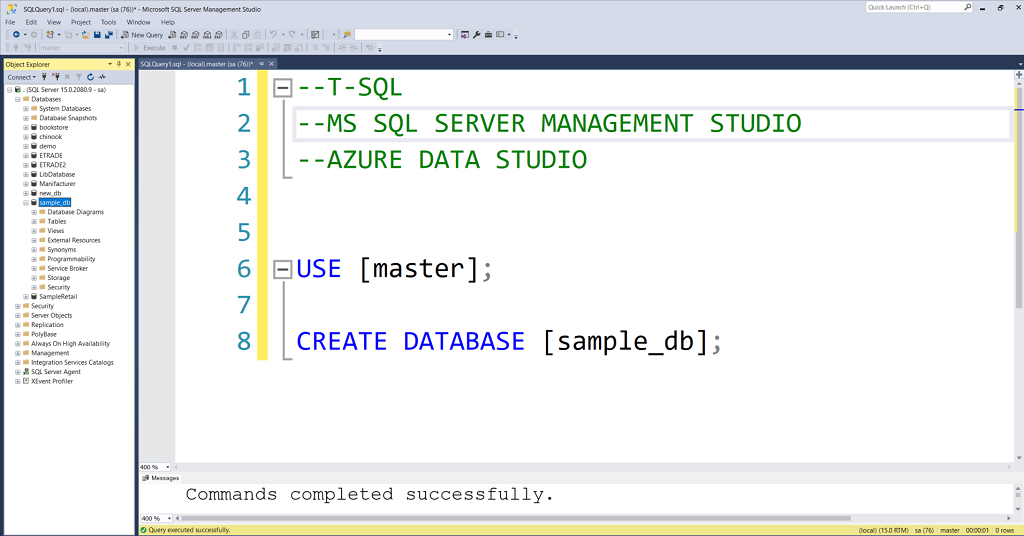Refresh the Object Explorer tree
Image resolution: width=1024 pixels, height=536 pixels.
click(91, 77)
